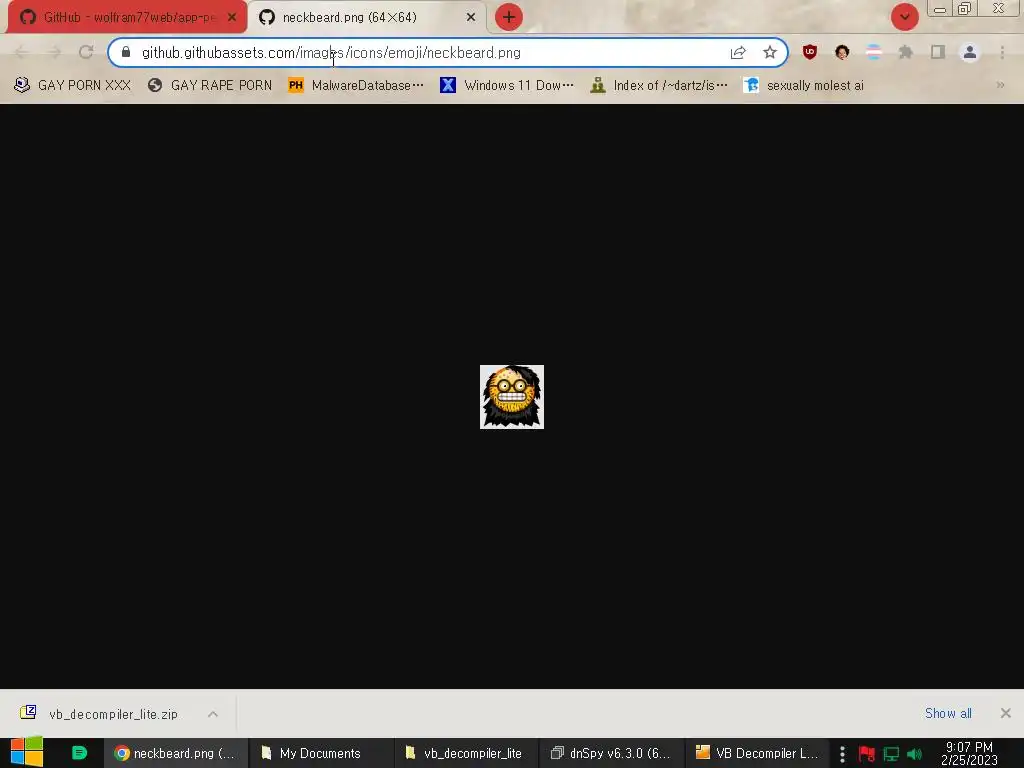Open the Windows Start menu
The height and width of the screenshot is (768, 1024).
[x=27, y=752]
